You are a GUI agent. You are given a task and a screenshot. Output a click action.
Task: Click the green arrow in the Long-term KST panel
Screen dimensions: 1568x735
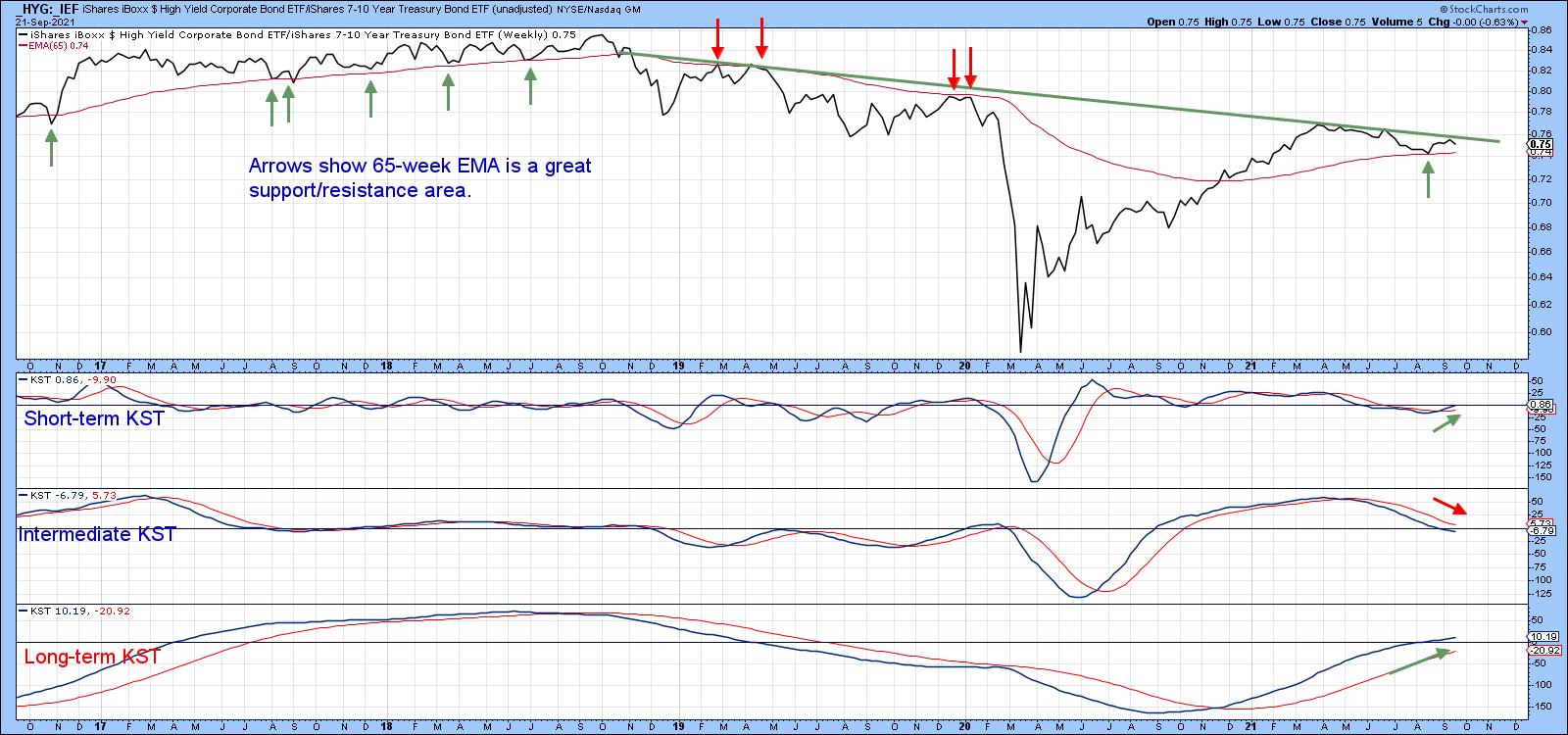point(1417,662)
